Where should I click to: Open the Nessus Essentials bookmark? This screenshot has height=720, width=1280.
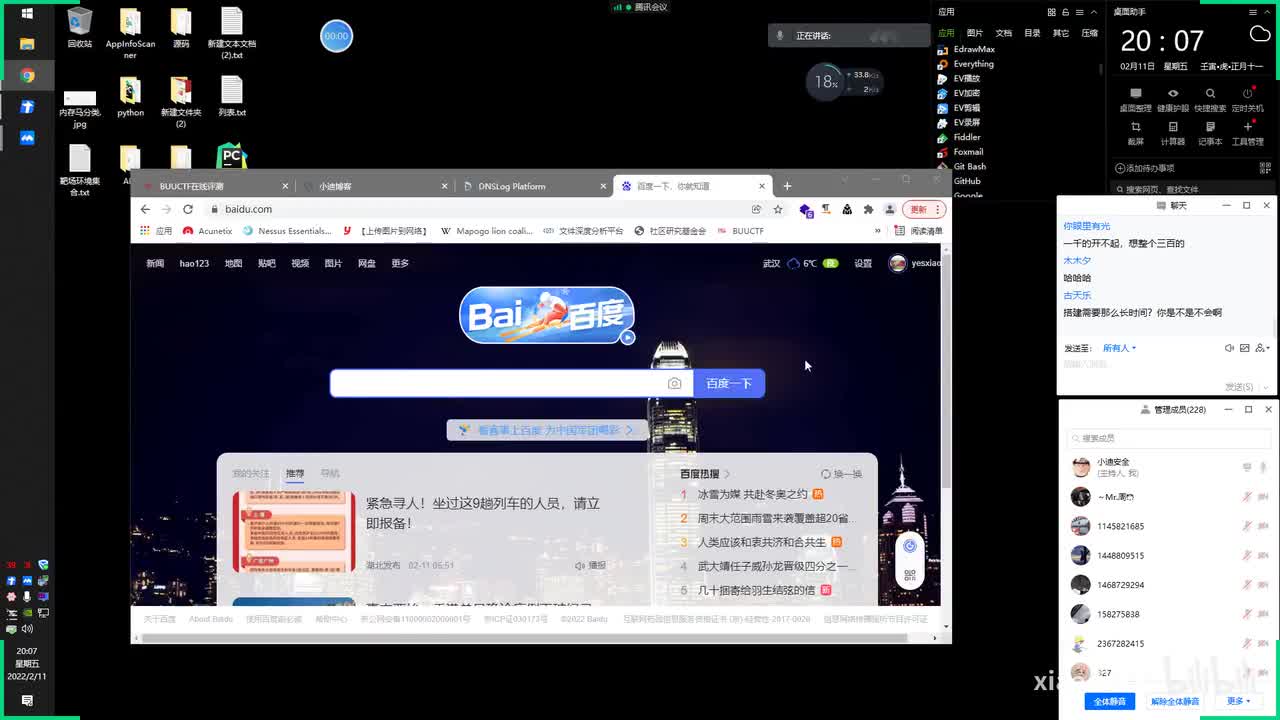(287, 231)
